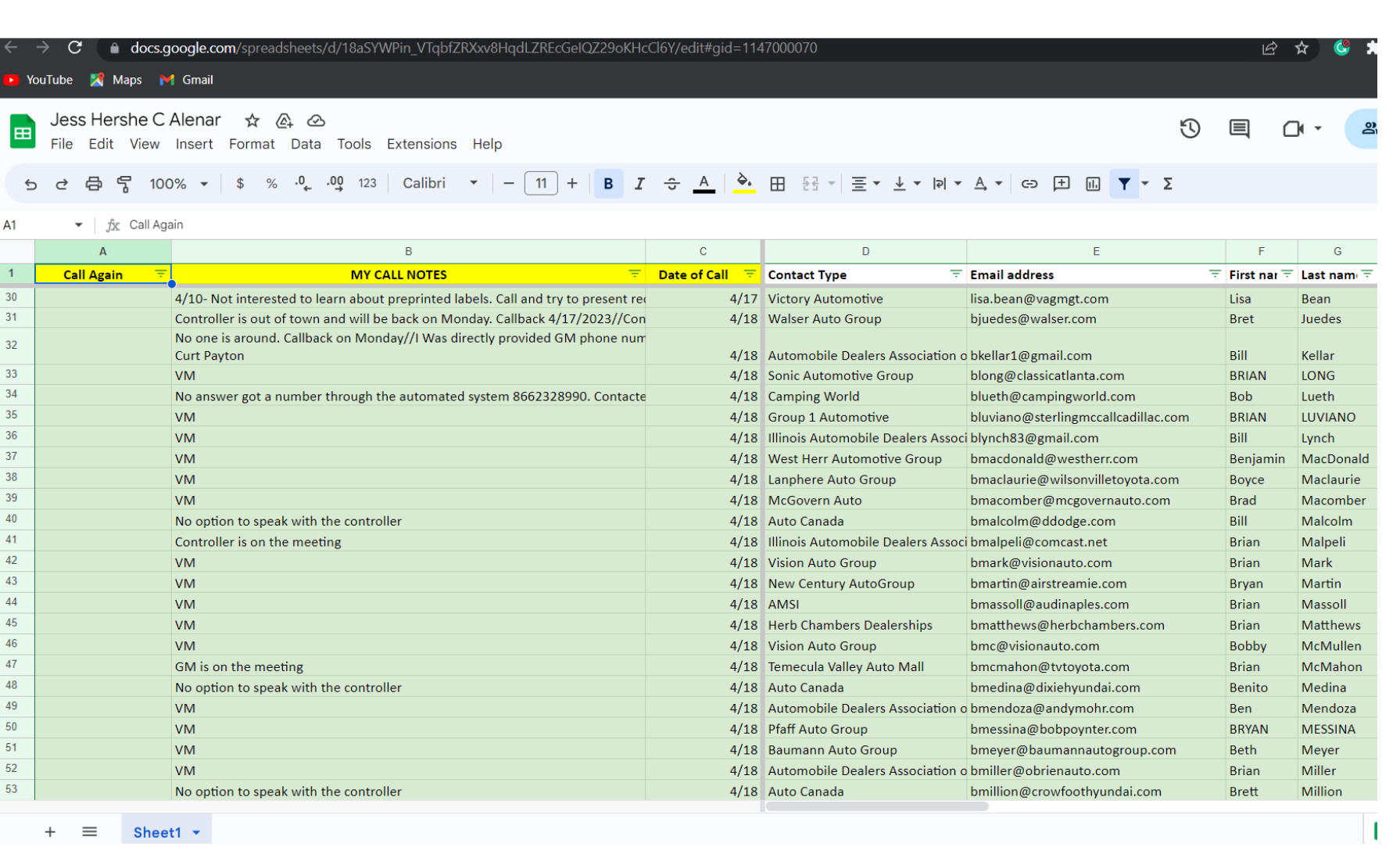Toggle Bold formatting
This screenshot has height=858, width=1400.
pyautogui.click(x=608, y=184)
